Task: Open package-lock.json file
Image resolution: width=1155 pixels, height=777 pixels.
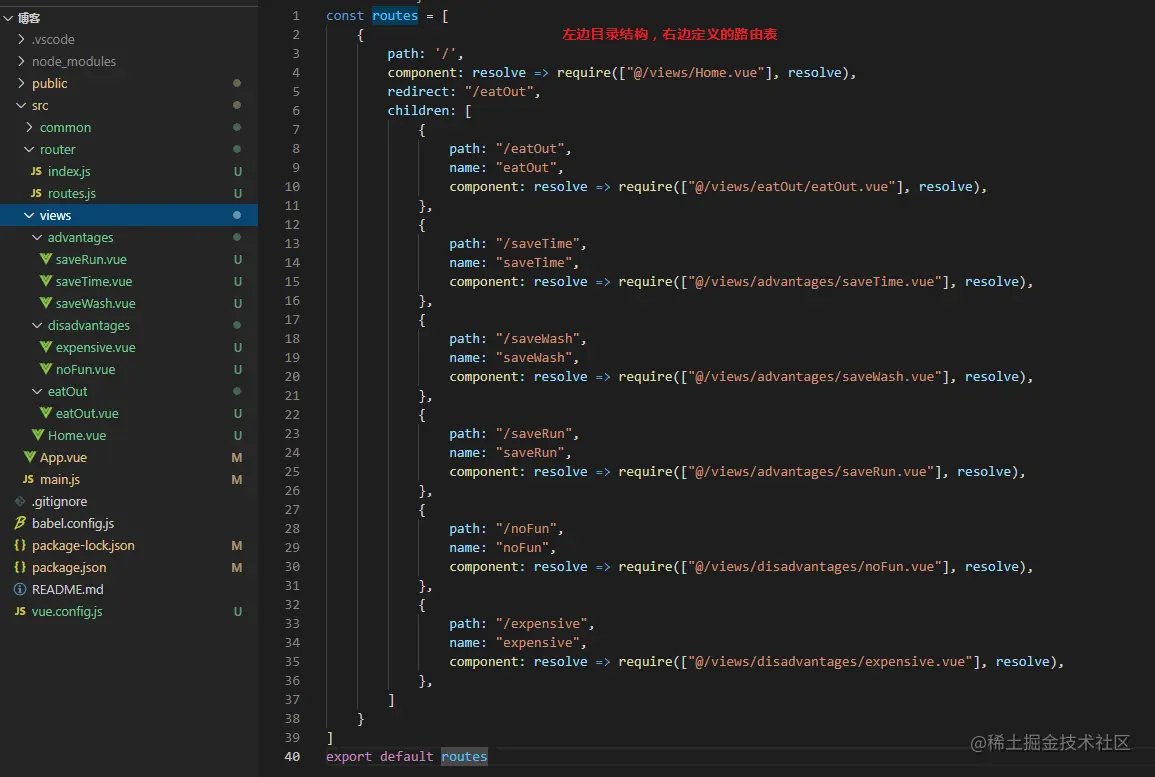Action: 83,546
